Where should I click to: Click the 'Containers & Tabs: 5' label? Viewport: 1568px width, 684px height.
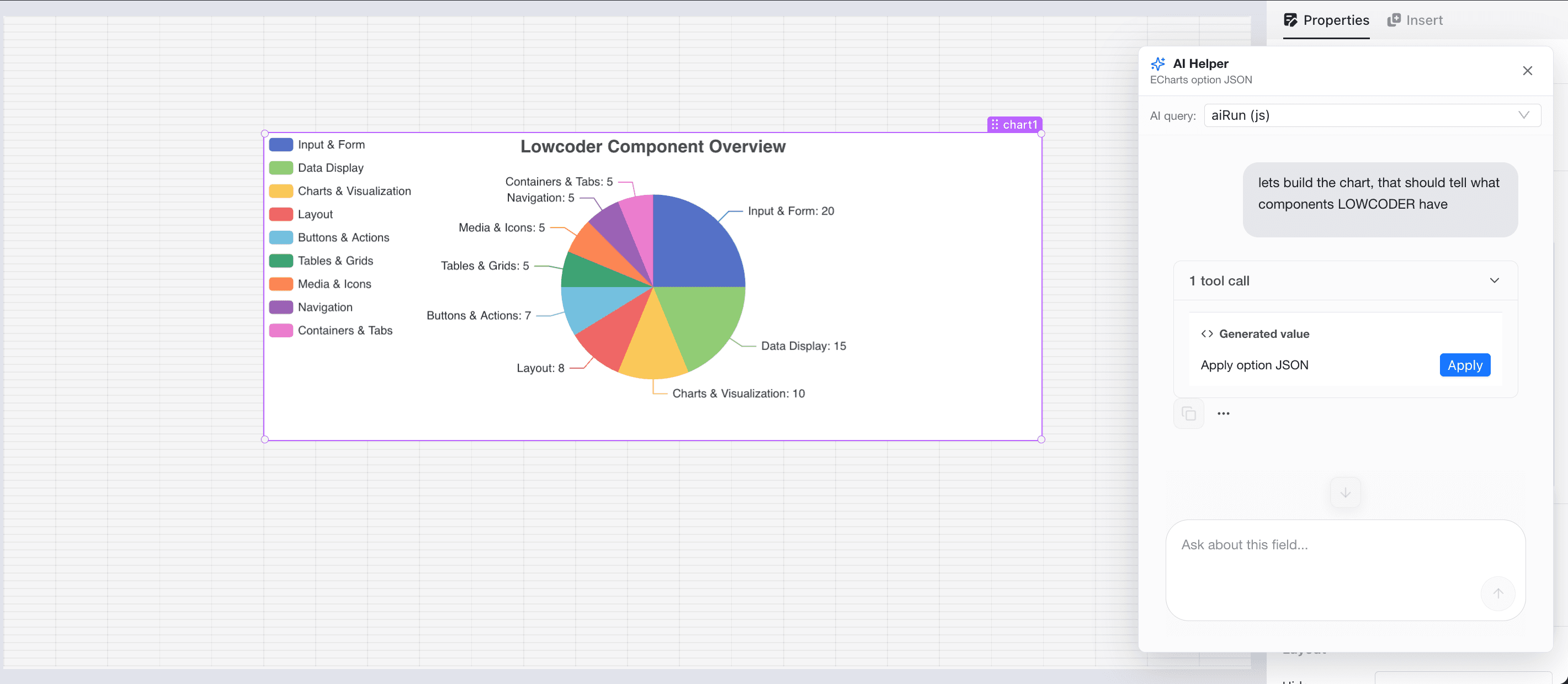coord(559,182)
